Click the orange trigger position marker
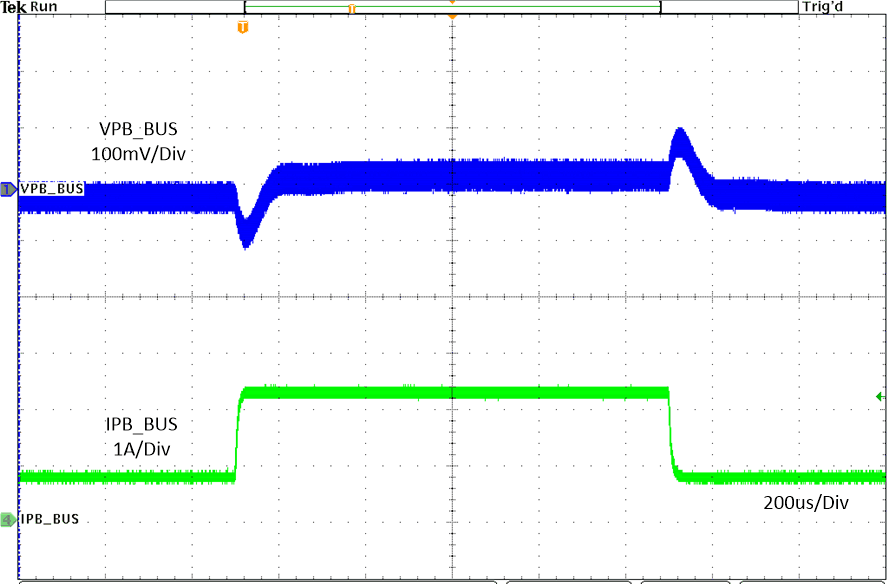The image size is (889, 584). pos(452,16)
